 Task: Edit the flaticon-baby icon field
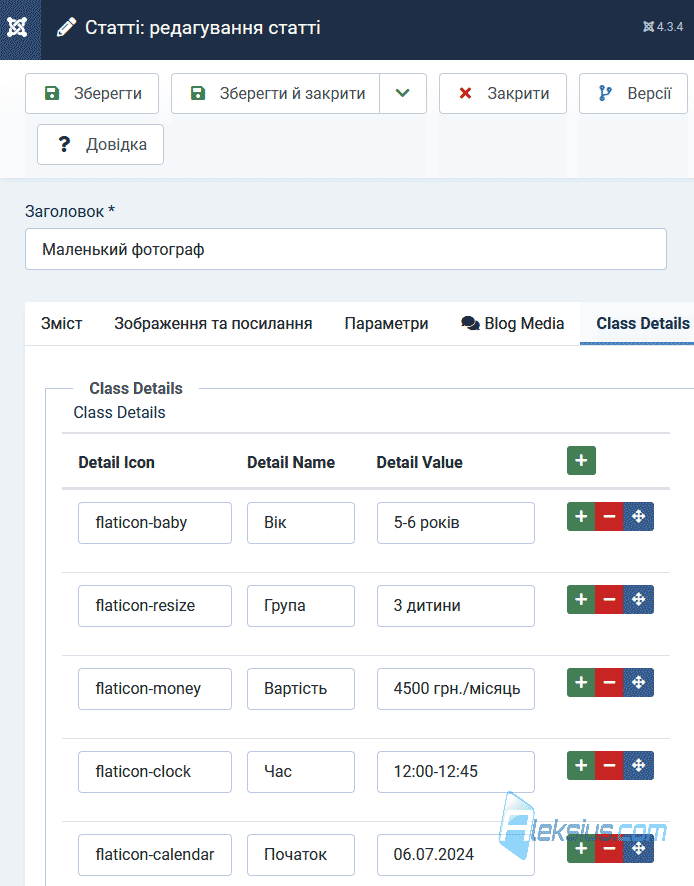(155, 523)
